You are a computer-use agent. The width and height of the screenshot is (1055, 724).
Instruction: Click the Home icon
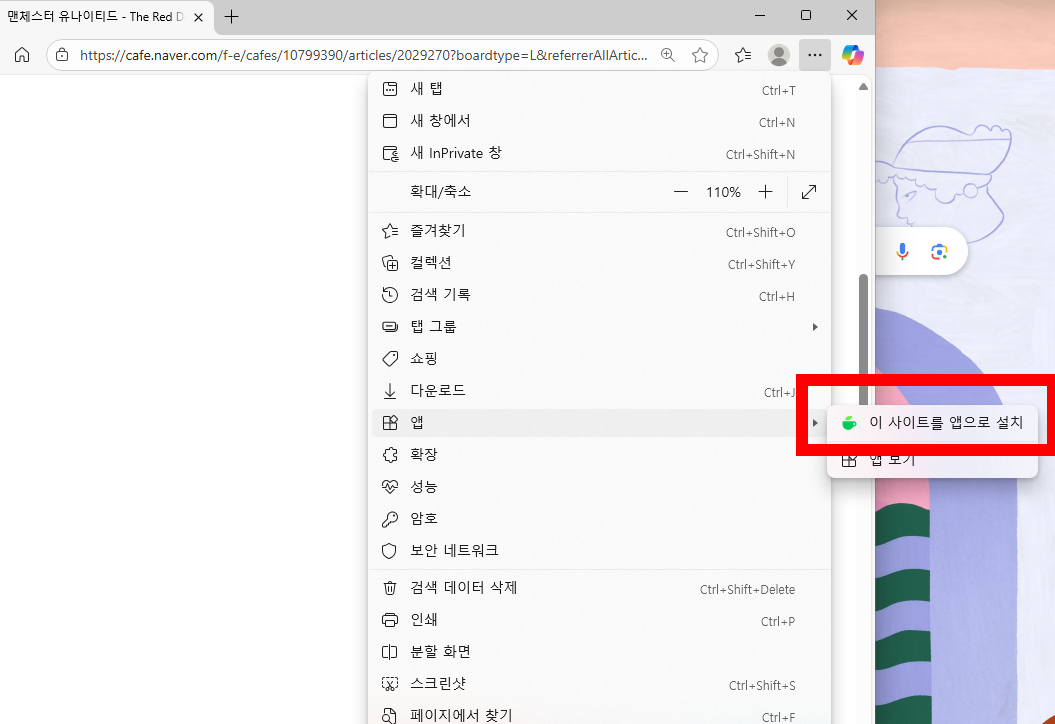(x=22, y=55)
